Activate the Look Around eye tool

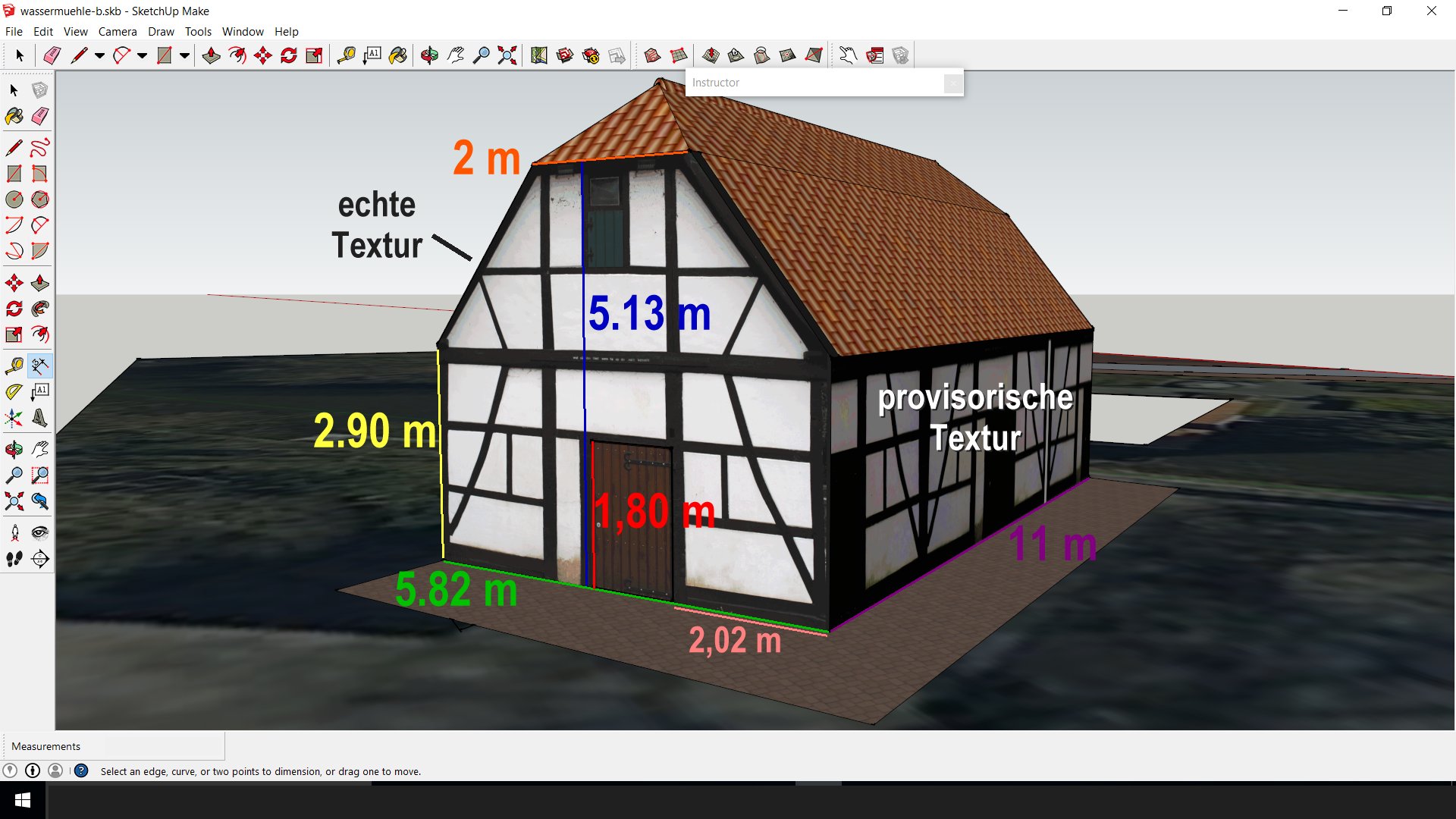40,533
